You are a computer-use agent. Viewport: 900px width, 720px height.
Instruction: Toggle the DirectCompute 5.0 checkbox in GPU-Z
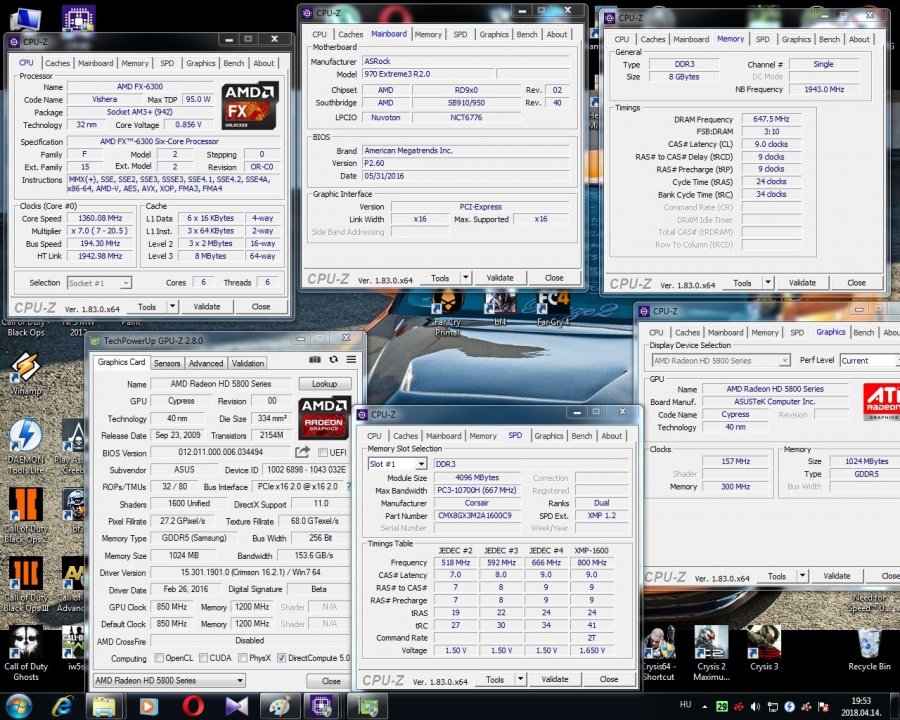(281, 658)
